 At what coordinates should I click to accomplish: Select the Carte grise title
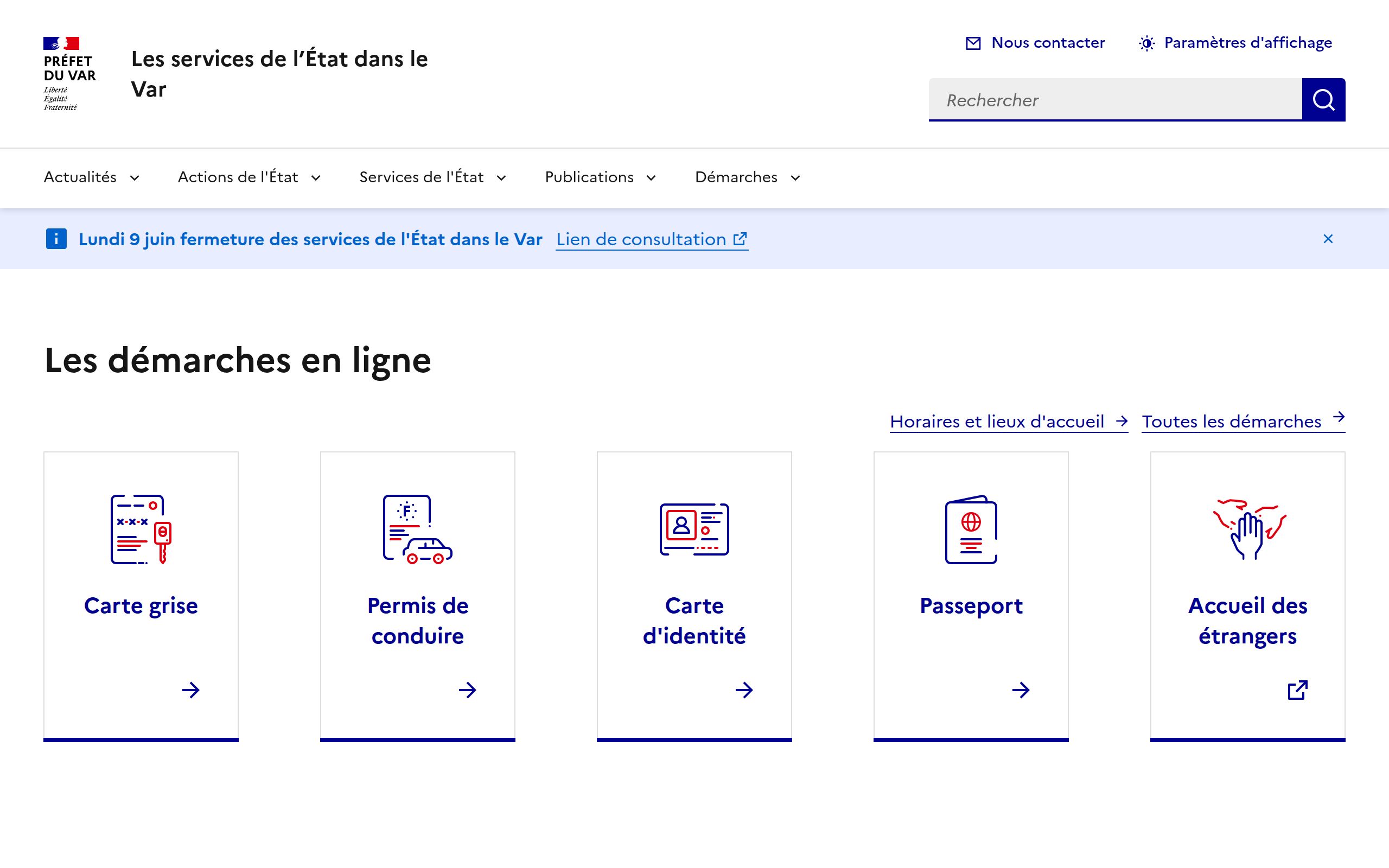coord(141,605)
